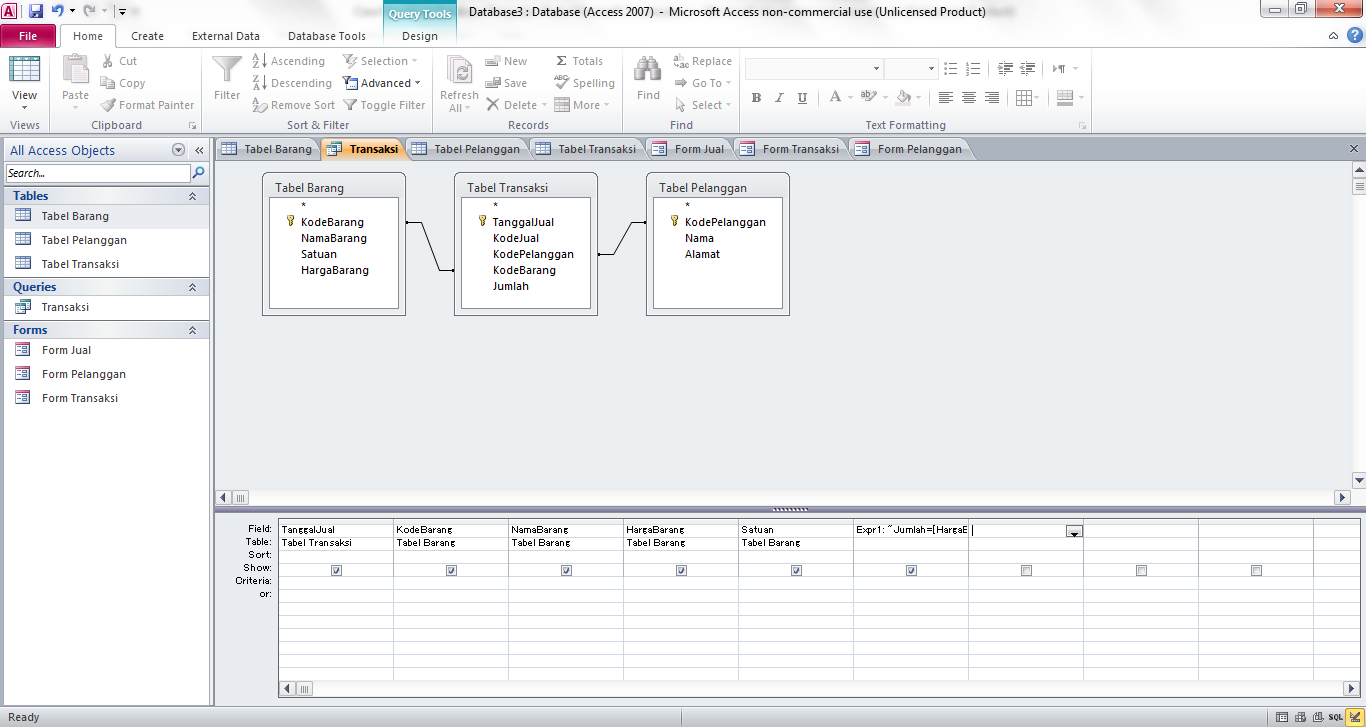Click the Format Painter command
The image size is (1366, 727).
(148, 105)
